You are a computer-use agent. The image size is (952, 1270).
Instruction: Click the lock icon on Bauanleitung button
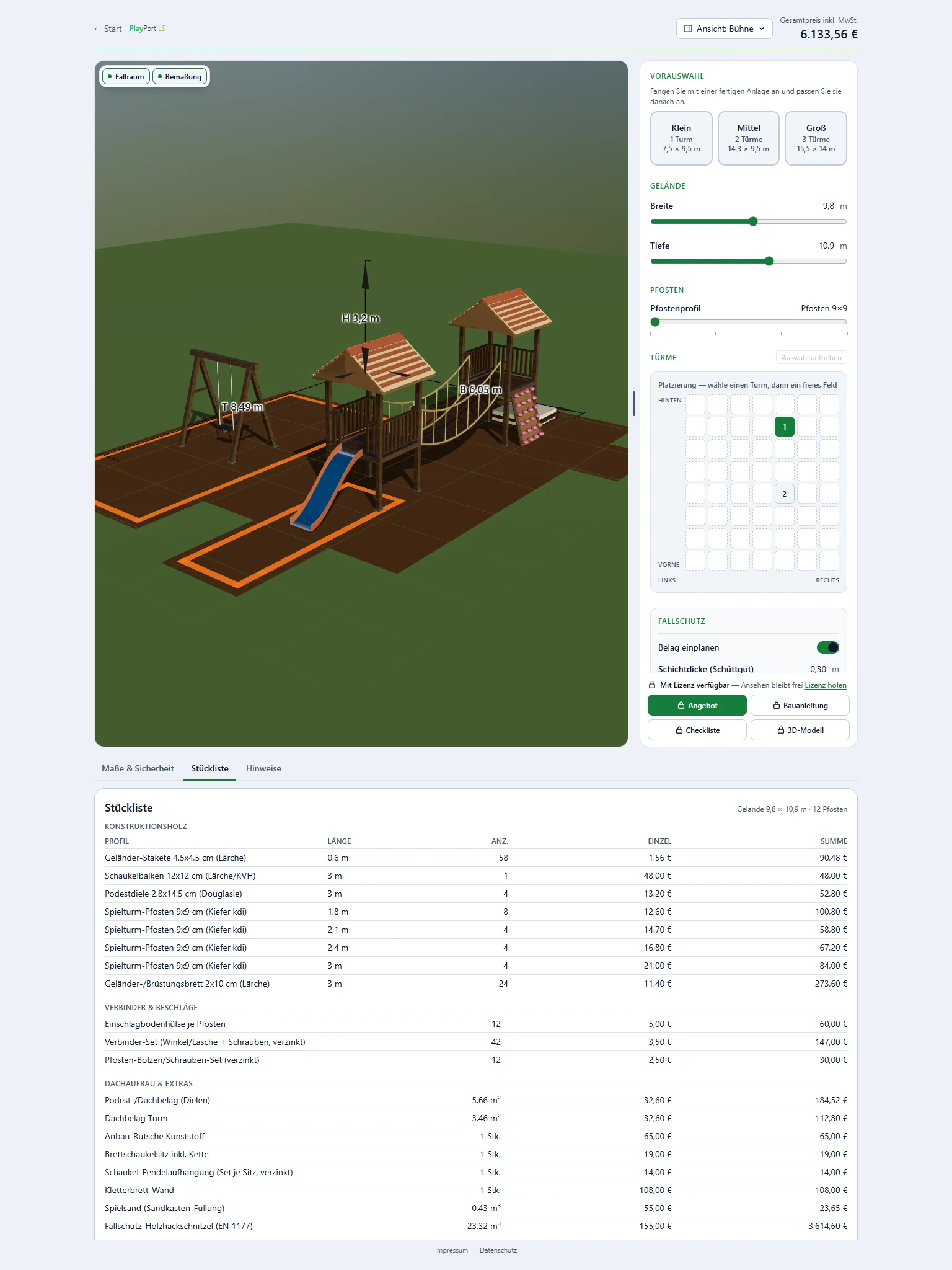point(777,706)
